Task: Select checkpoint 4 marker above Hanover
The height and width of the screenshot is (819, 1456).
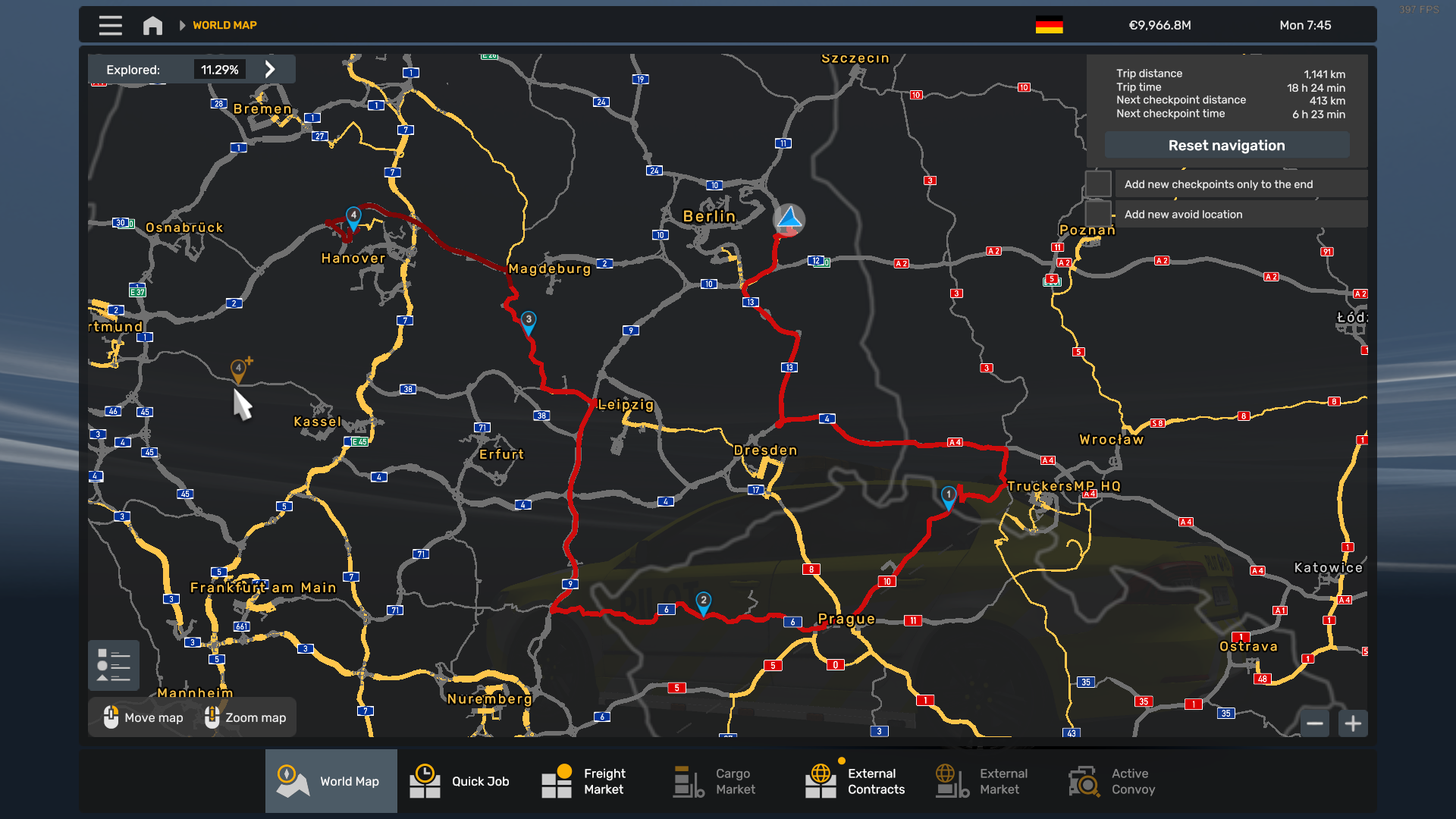Action: tap(353, 218)
